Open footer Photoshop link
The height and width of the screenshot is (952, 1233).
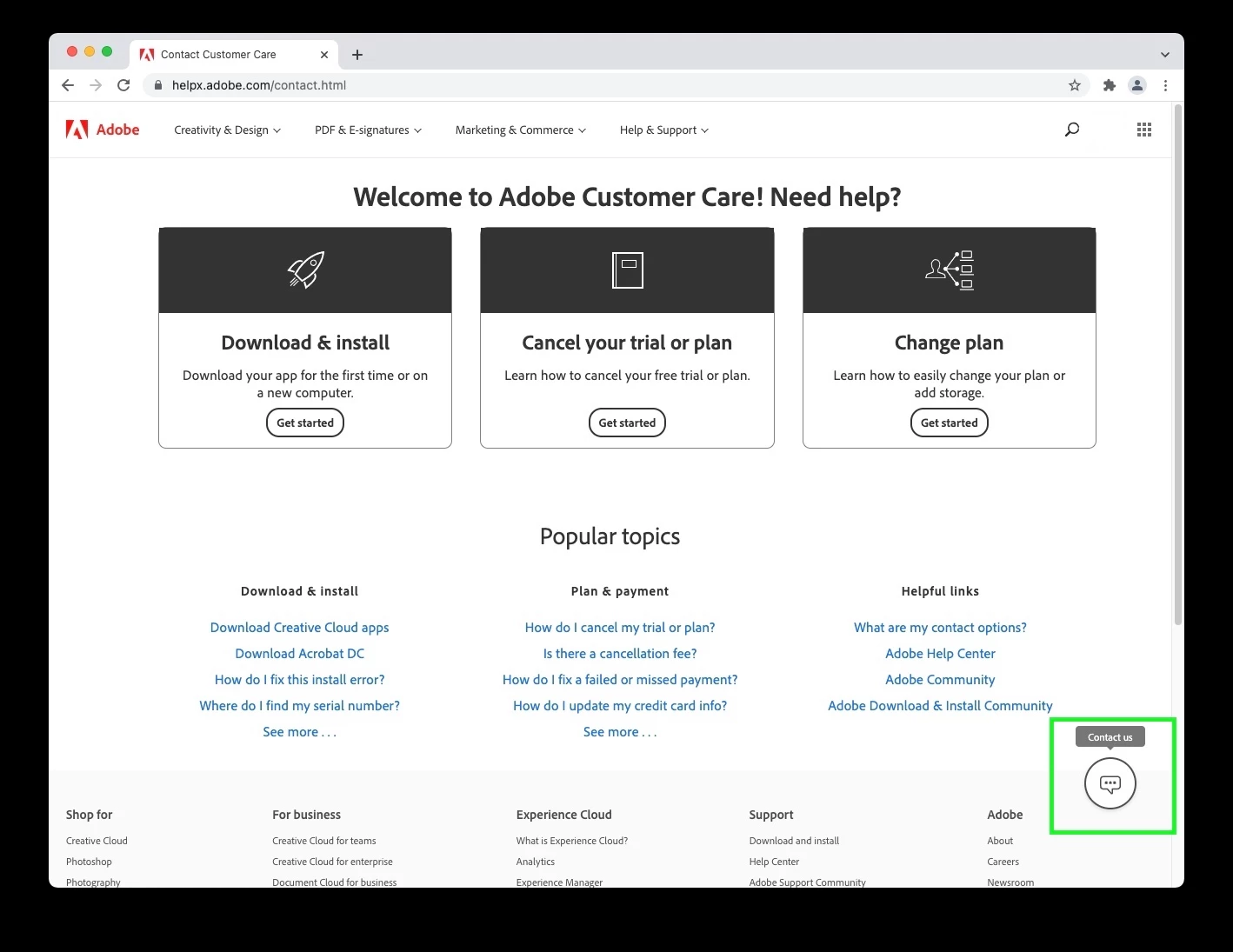(89, 862)
